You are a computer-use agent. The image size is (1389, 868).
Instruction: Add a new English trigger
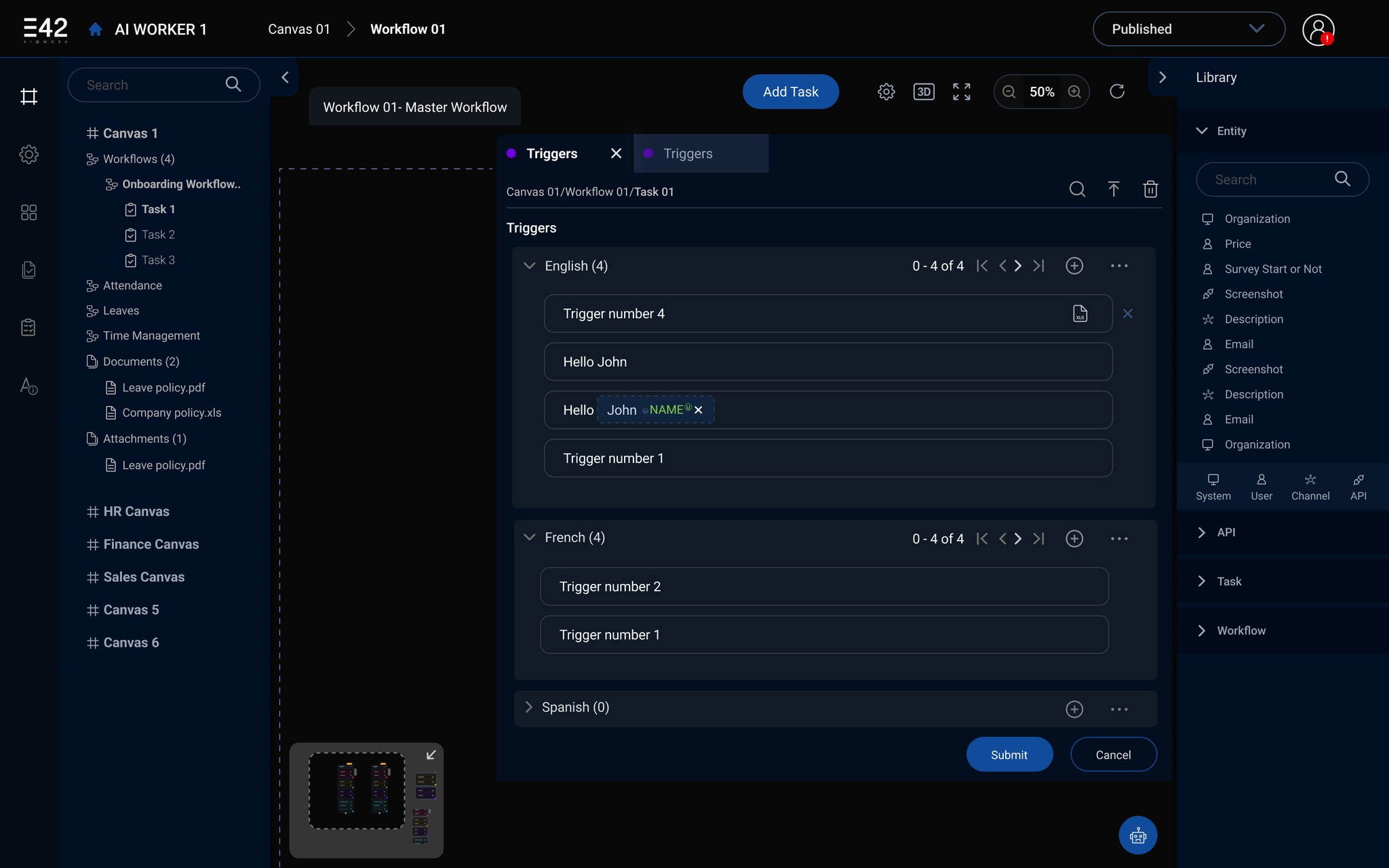pyautogui.click(x=1074, y=266)
